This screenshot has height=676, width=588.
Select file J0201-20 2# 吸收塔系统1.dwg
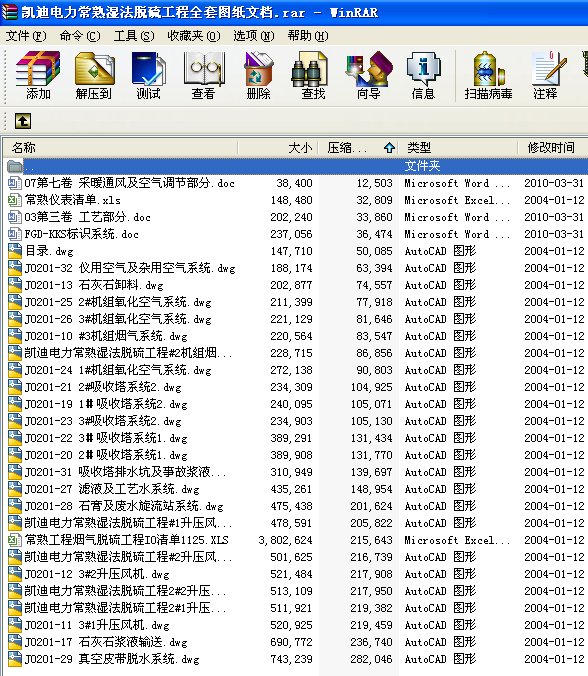tap(106, 455)
